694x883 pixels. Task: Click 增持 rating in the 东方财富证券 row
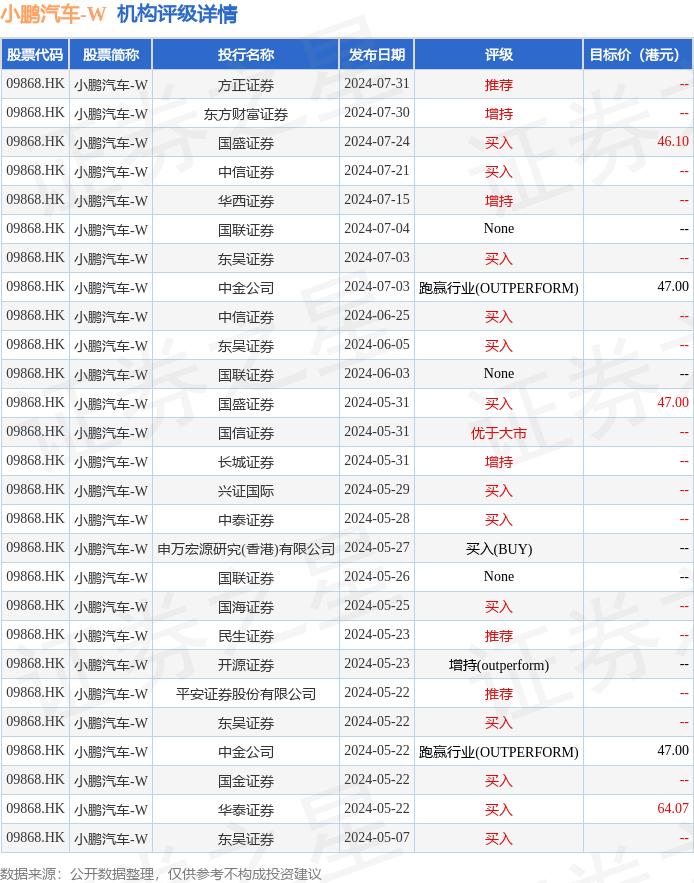(x=499, y=114)
